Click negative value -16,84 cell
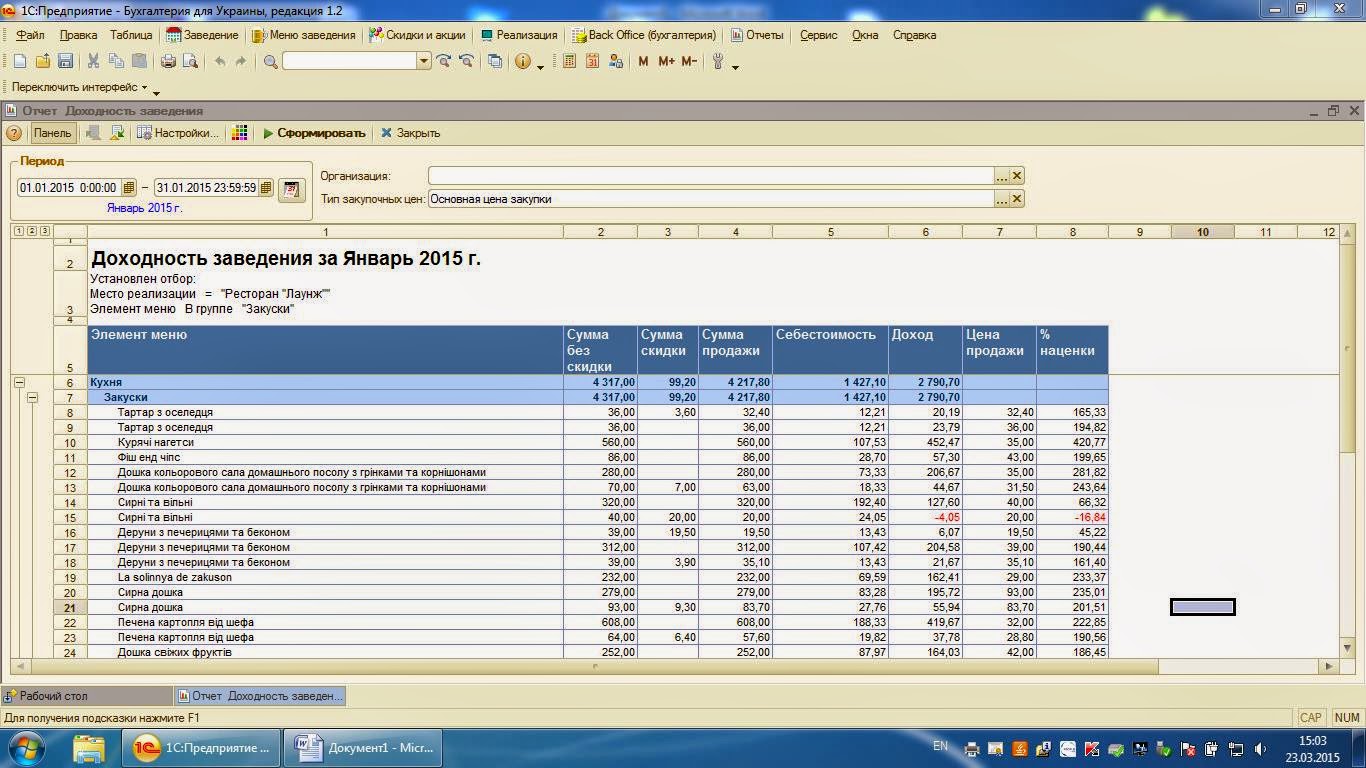The height and width of the screenshot is (768, 1366). coord(1072,517)
